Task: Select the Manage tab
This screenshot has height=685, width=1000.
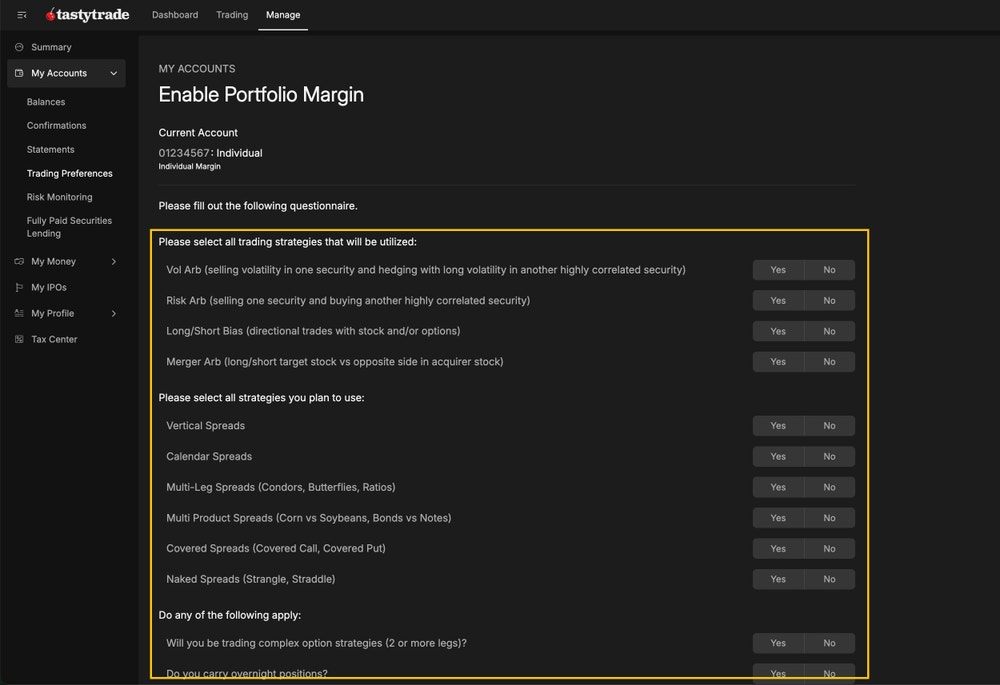Action: pos(283,15)
